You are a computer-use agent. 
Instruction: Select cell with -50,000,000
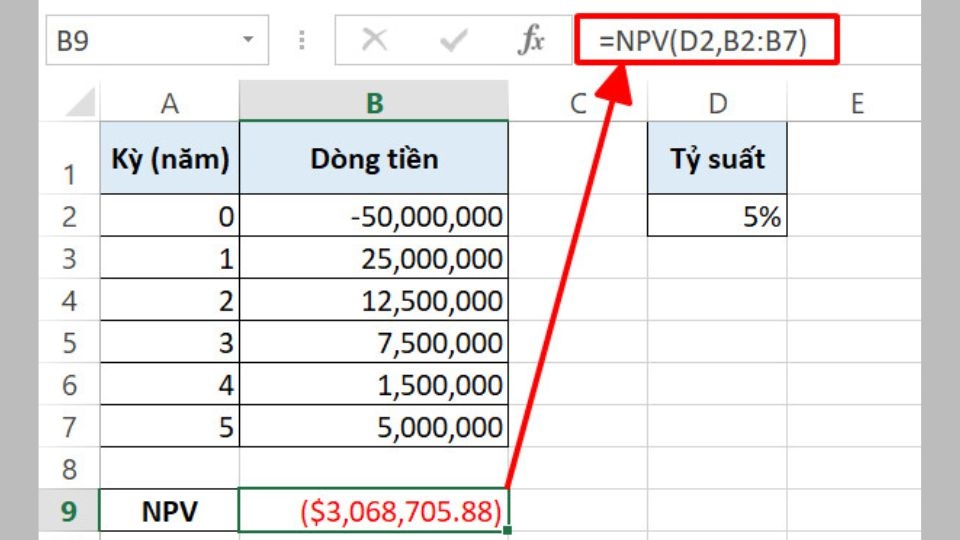pos(374,216)
